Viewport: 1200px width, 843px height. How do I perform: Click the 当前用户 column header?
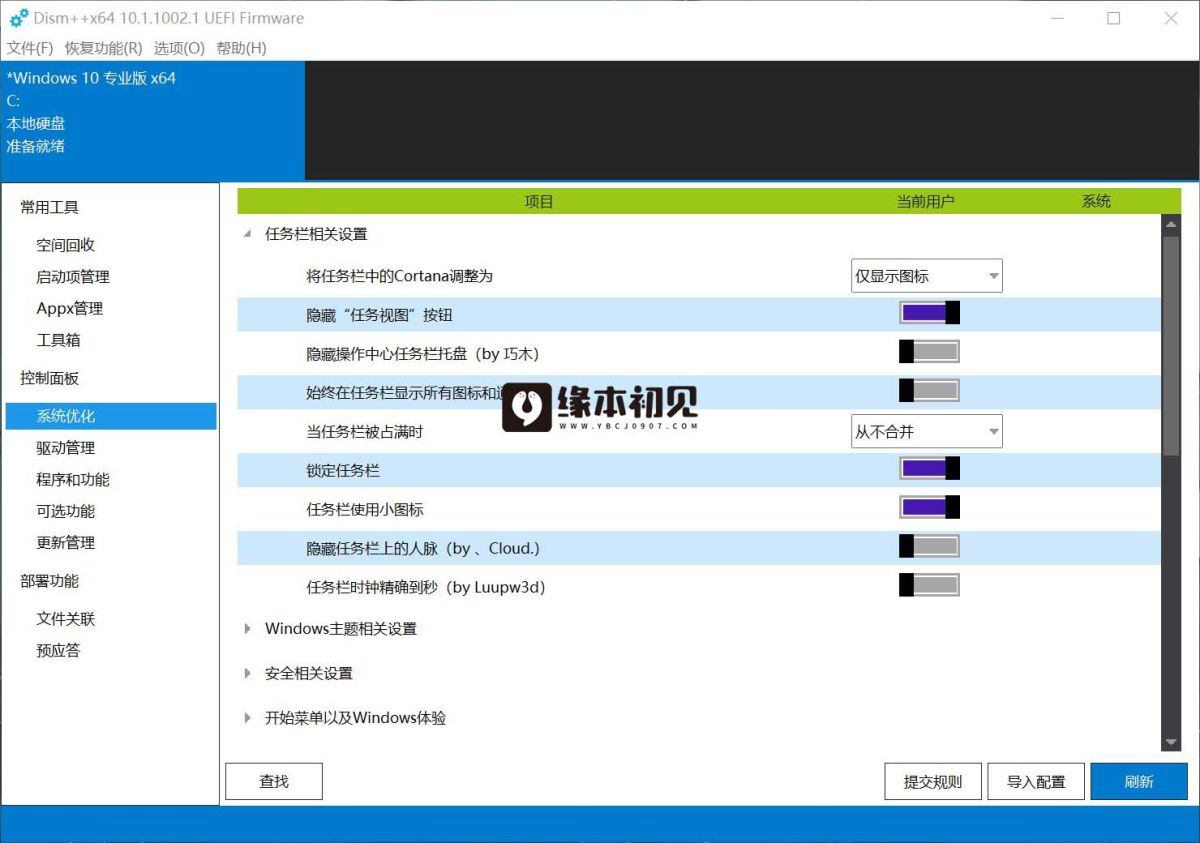[x=926, y=201]
